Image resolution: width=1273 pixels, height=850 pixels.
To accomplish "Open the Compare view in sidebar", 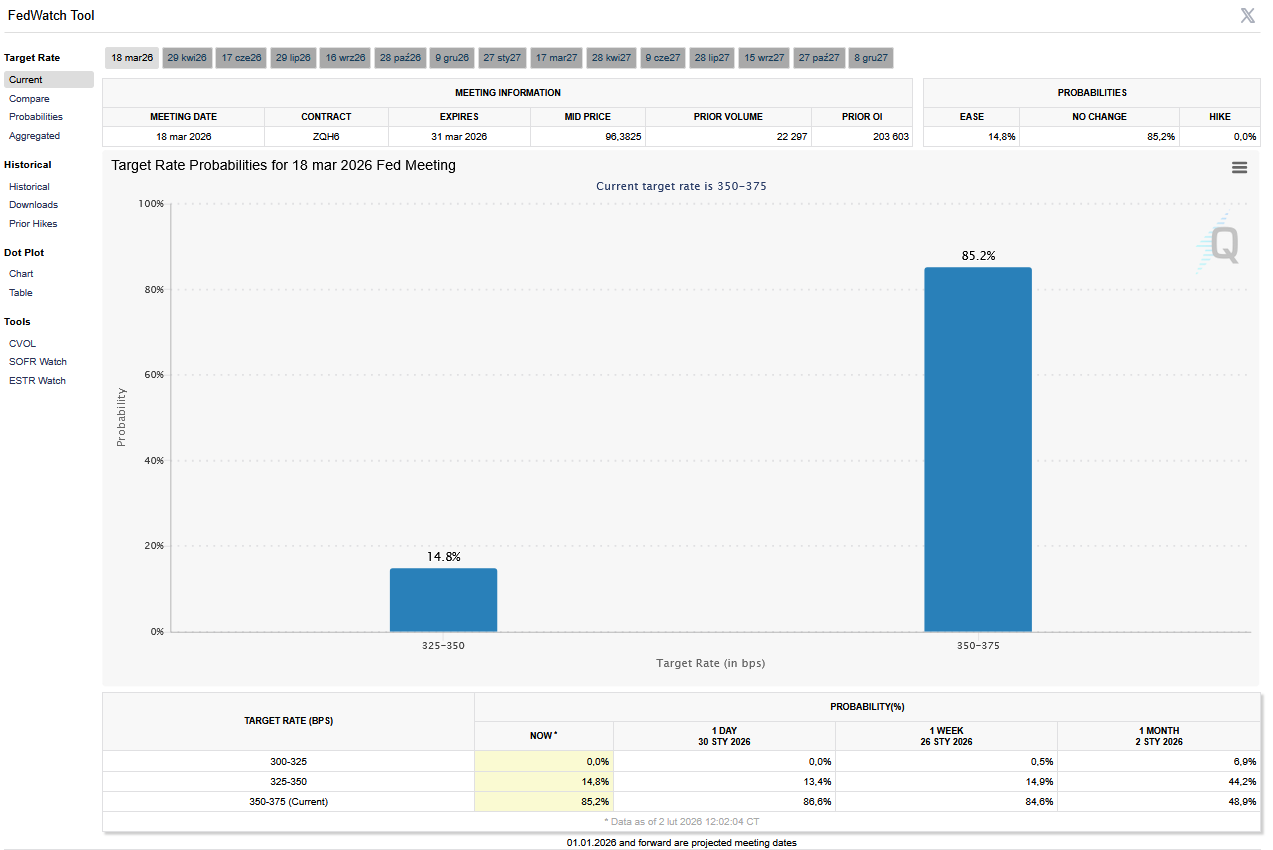I will 29,99.
